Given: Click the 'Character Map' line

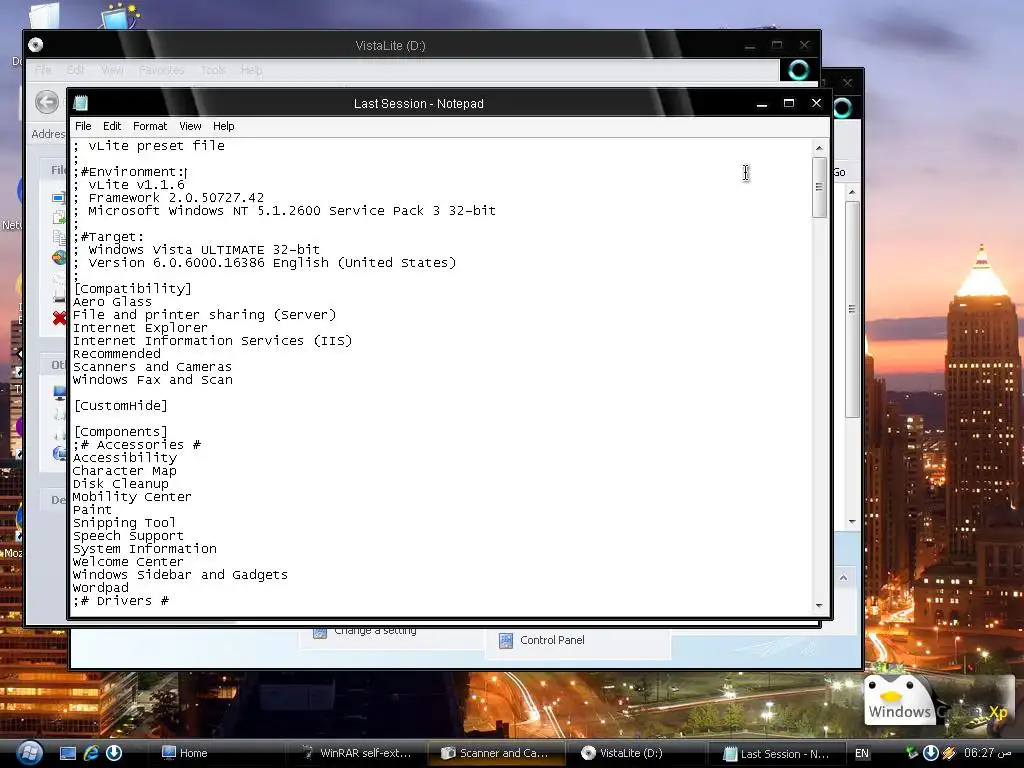Looking at the screenshot, I should 125,471.
